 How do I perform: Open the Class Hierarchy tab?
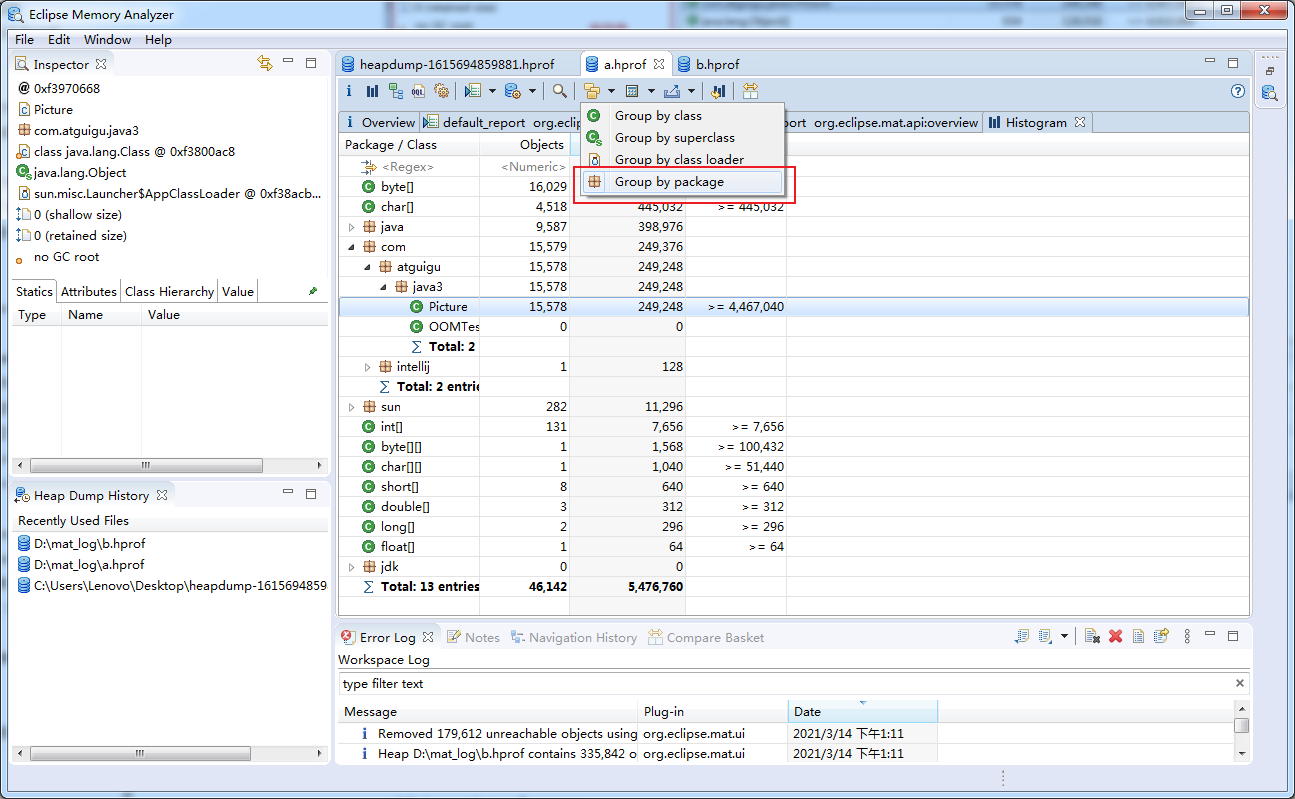(169, 291)
